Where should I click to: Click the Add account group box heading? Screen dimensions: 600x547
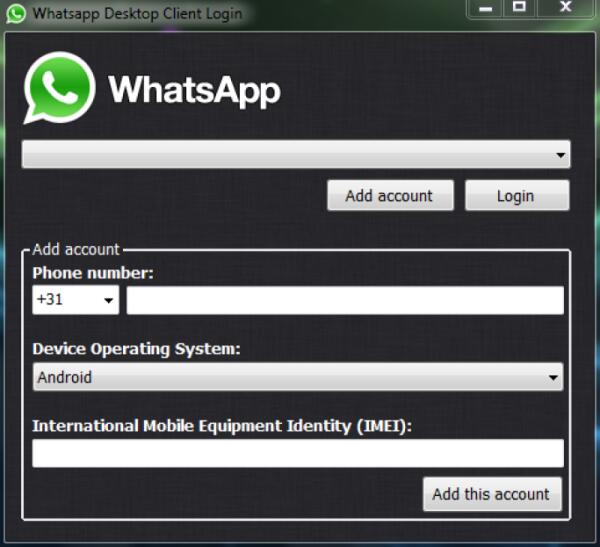pos(76,249)
